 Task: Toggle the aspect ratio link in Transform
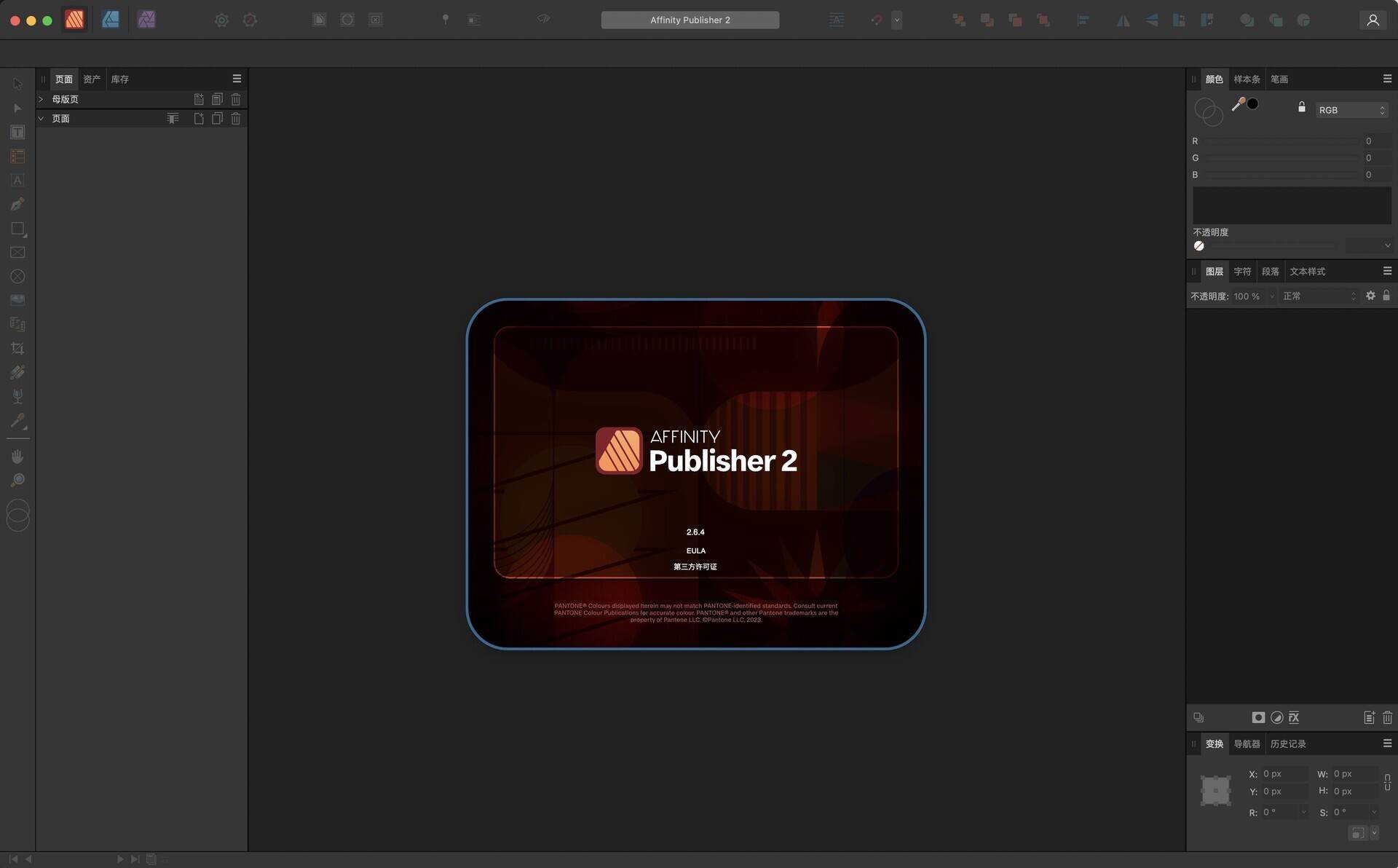pos(1387,783)
